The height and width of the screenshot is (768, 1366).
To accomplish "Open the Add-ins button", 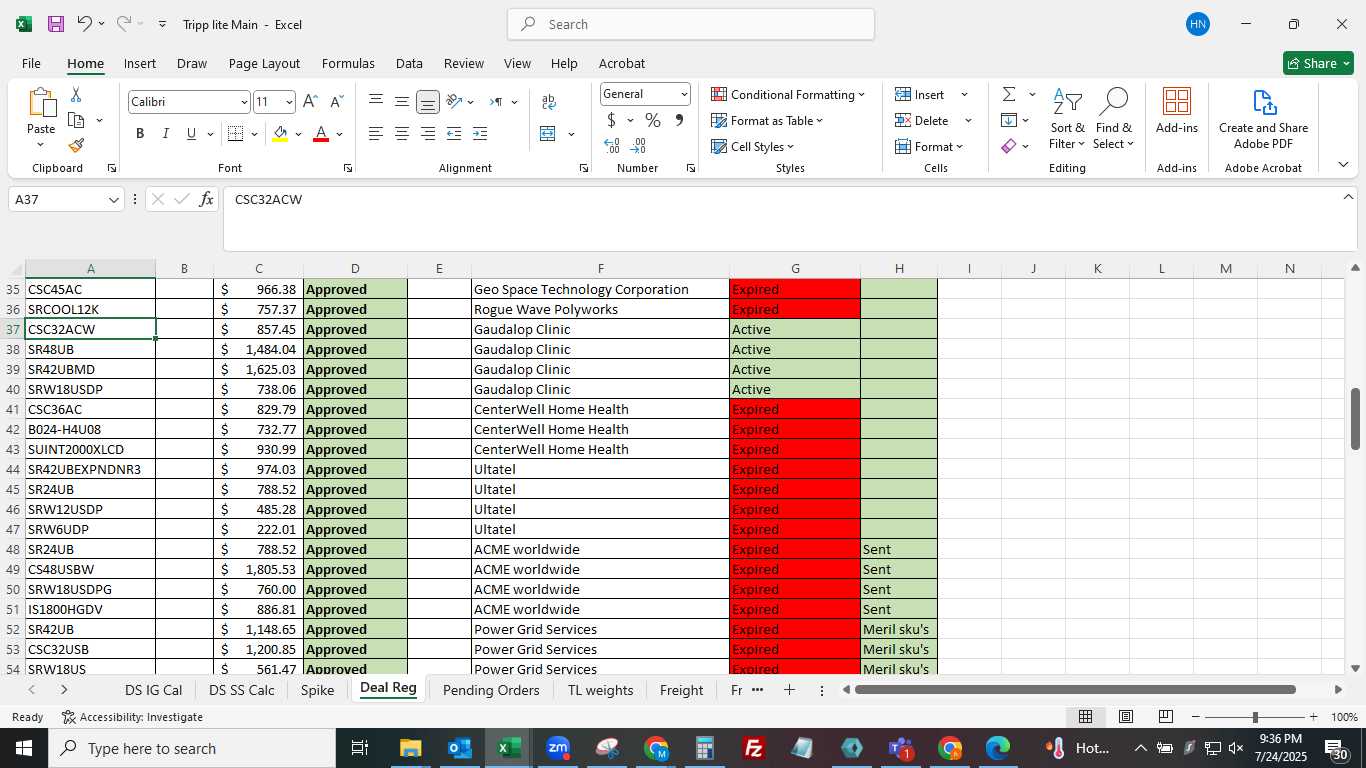I will [1177, 111].
